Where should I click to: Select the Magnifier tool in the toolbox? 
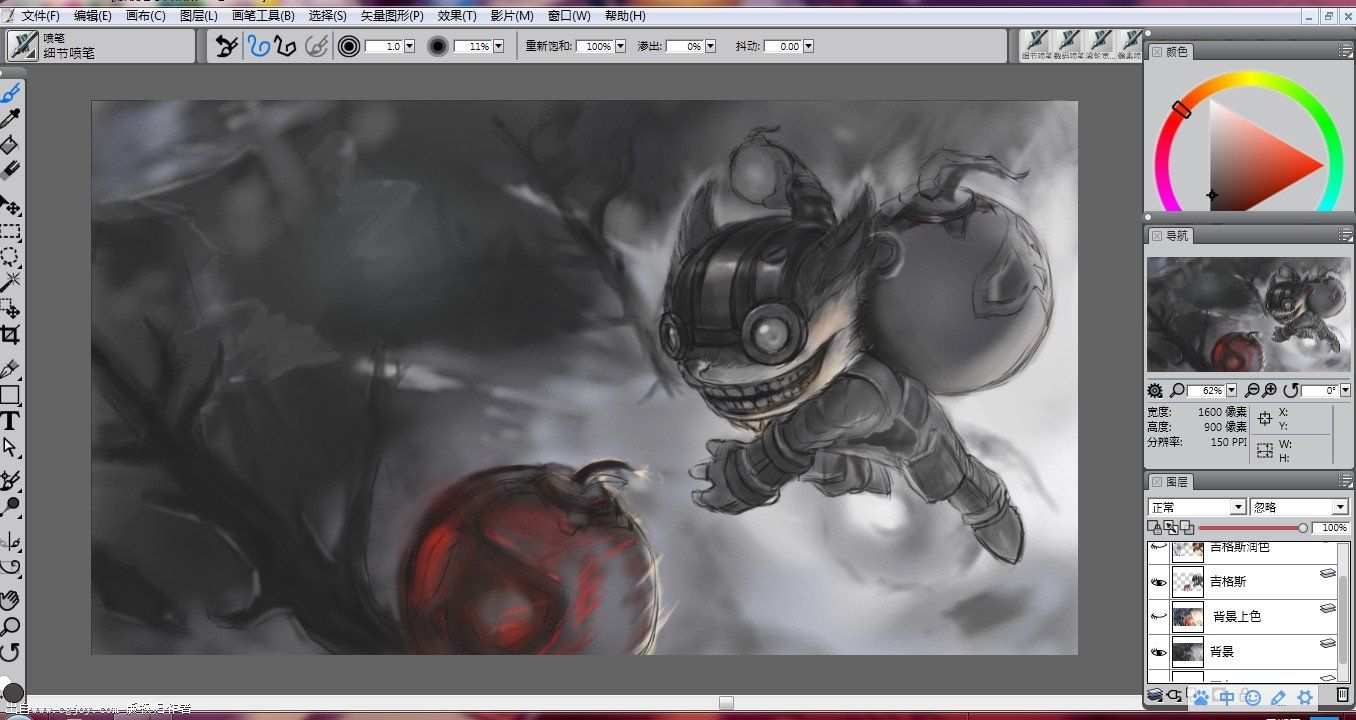(11, 626)
